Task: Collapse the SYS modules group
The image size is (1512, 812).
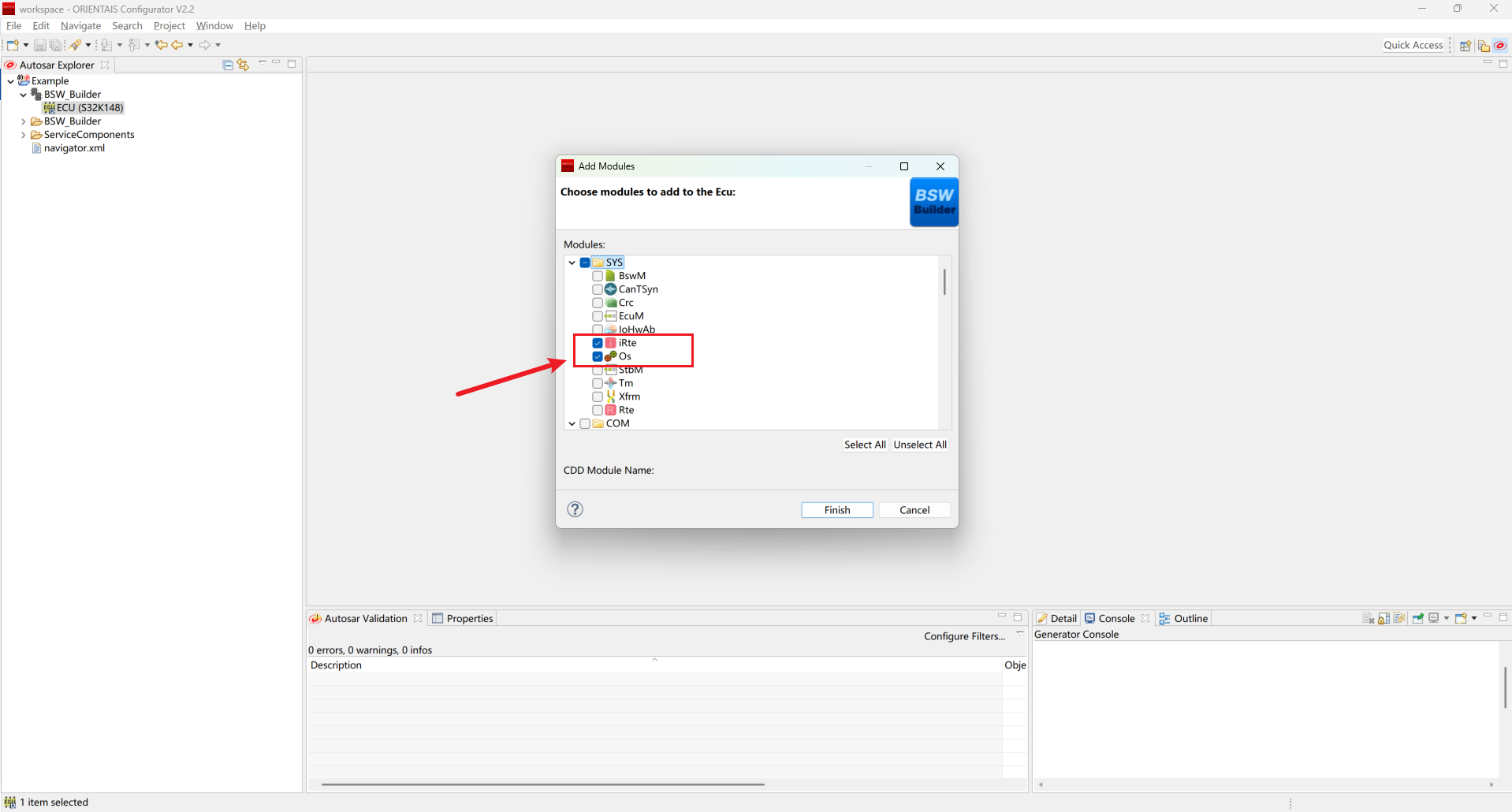Action: pyautogui.click(x=572, y=263)
